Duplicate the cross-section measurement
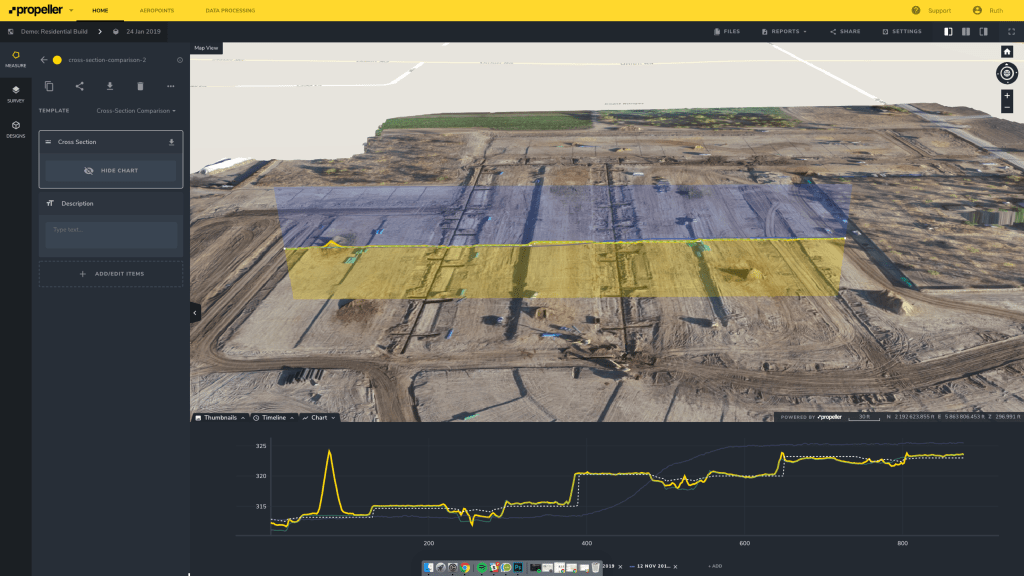 (50, 85)
